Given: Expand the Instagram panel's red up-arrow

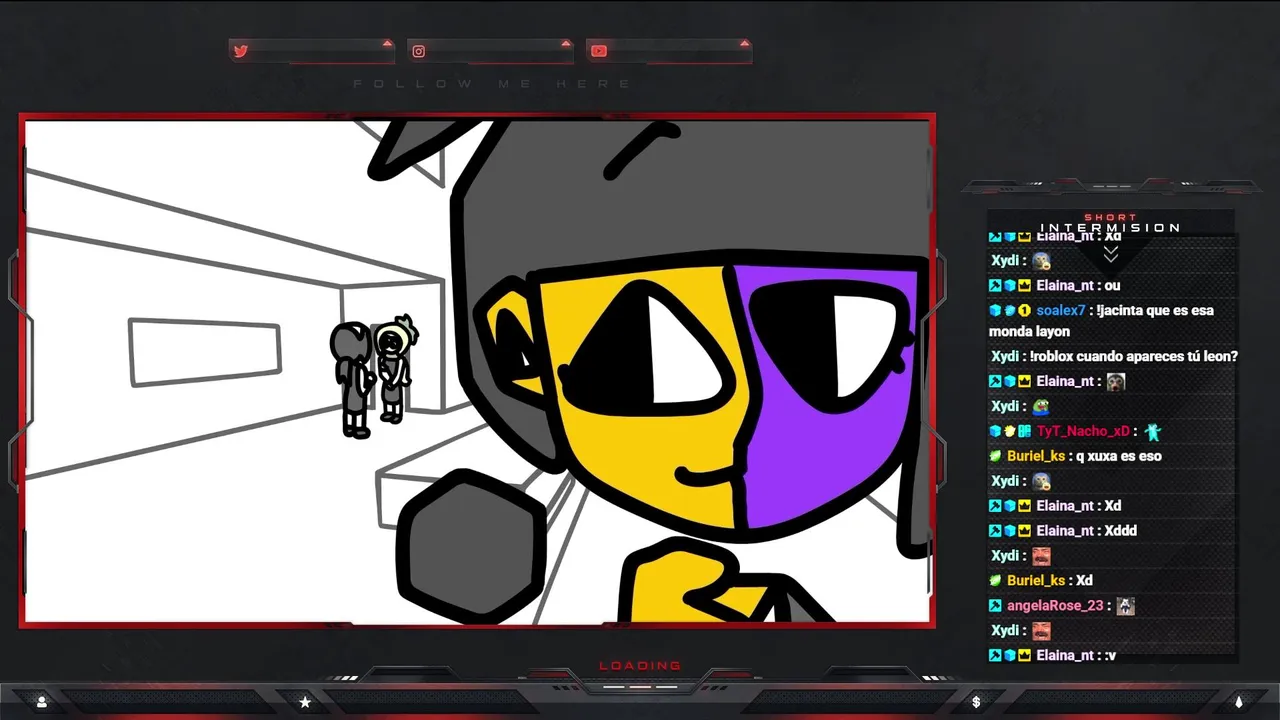Looking at the screenshot, I should [x=566, y=44].
